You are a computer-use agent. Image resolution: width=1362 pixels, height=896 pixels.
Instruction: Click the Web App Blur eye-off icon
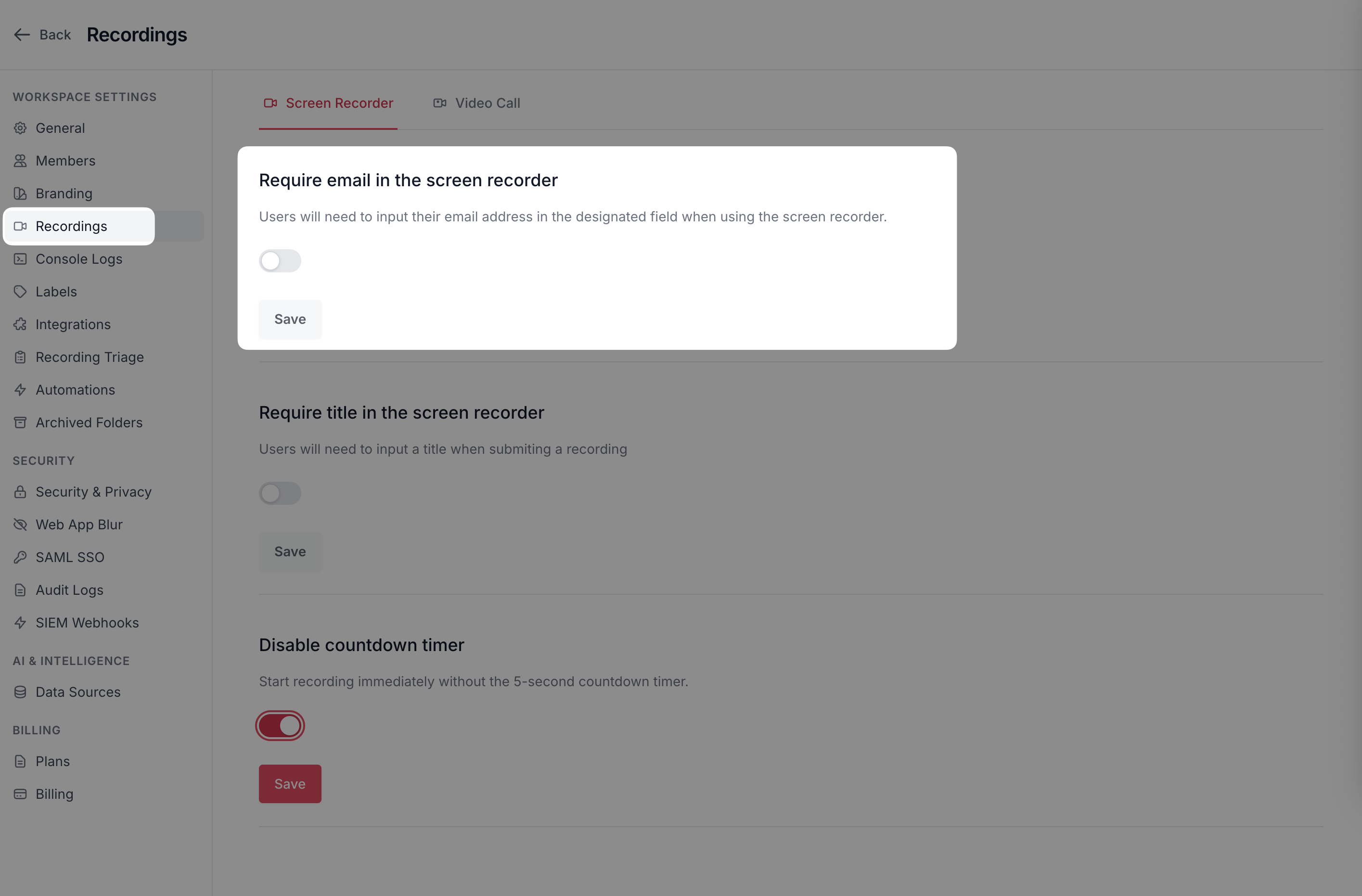tap(20, 525)
